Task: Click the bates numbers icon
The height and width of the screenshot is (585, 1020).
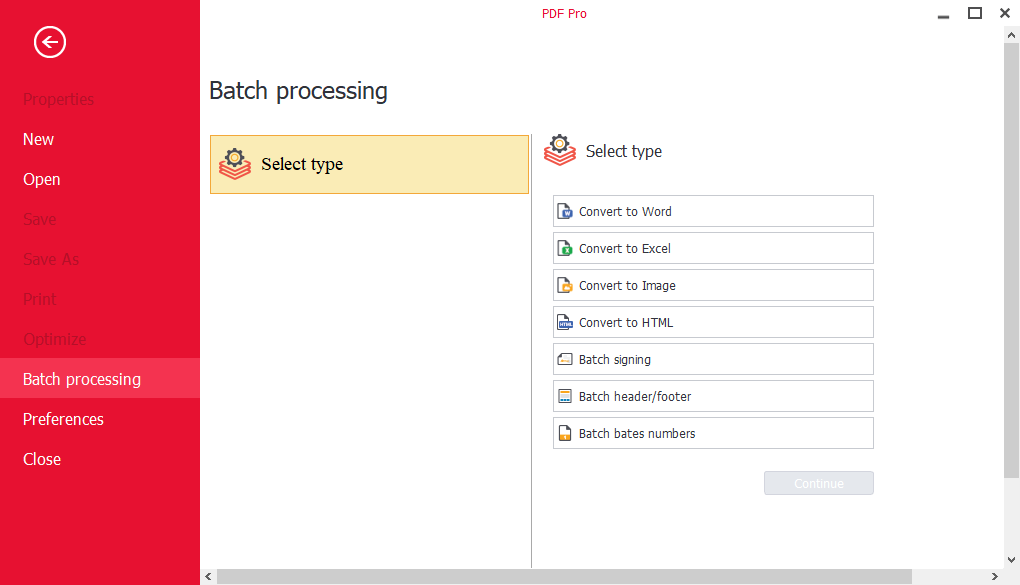Action: pyautogui.click(x=565, y=433)
